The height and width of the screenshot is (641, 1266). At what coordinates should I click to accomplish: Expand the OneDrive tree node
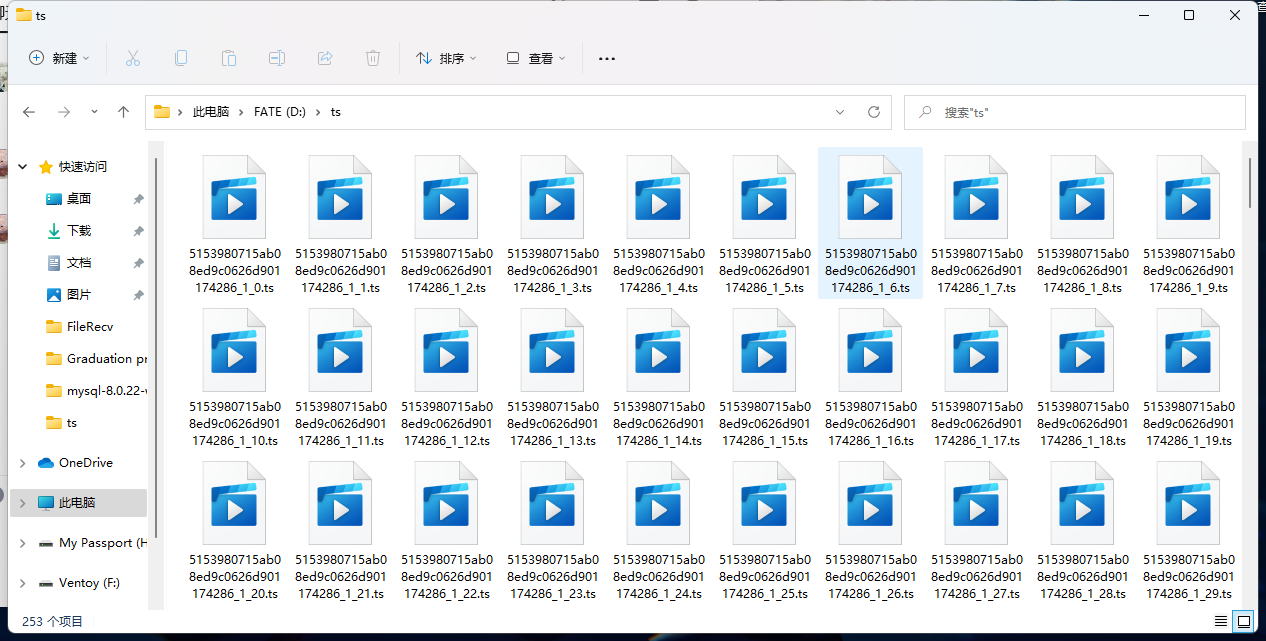pyautogui.click(x=23, y=463)
